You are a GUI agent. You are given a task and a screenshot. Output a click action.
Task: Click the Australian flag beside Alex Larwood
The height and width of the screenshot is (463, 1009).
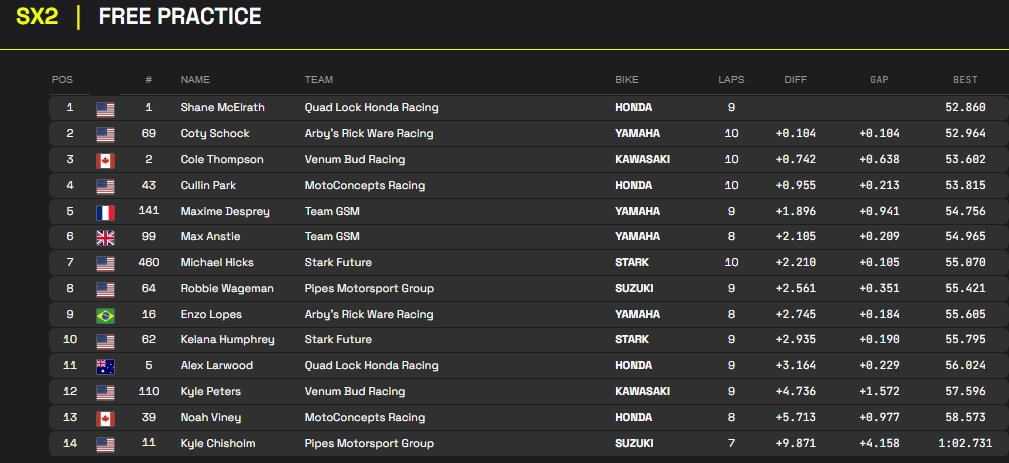point(105,366)
